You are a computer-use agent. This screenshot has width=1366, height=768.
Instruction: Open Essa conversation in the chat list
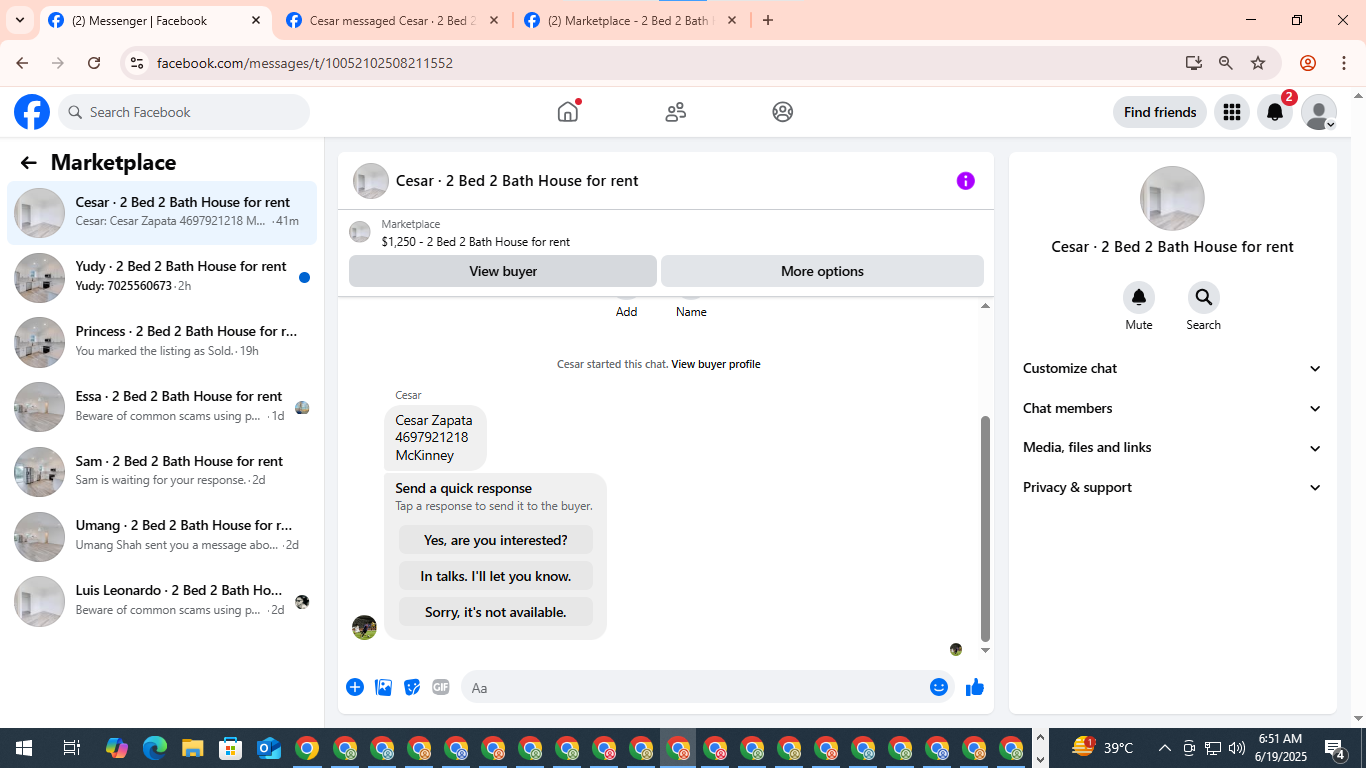pyautogui.click(x=162, y=407)
